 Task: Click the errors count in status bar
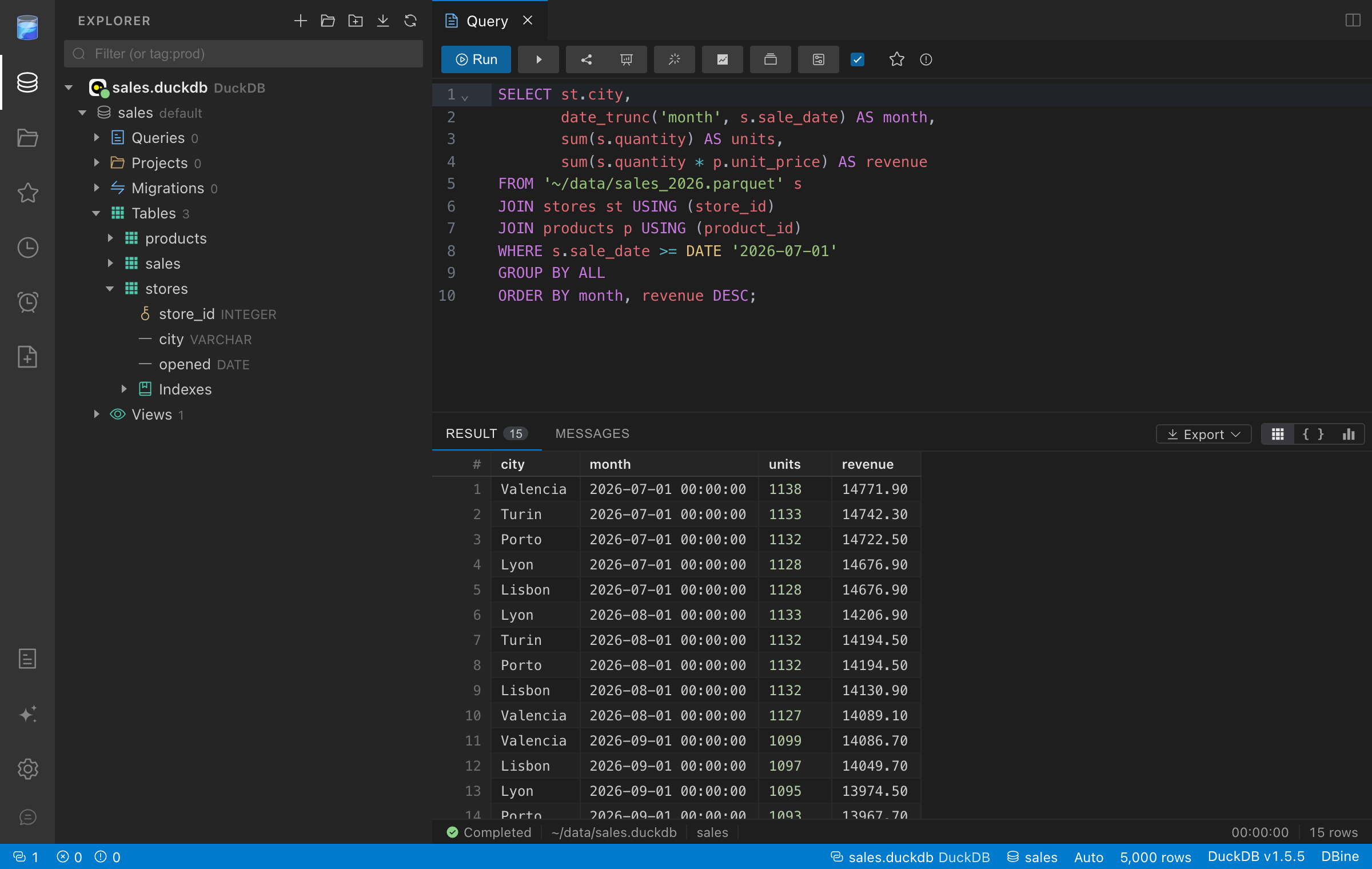pos(70,857)
